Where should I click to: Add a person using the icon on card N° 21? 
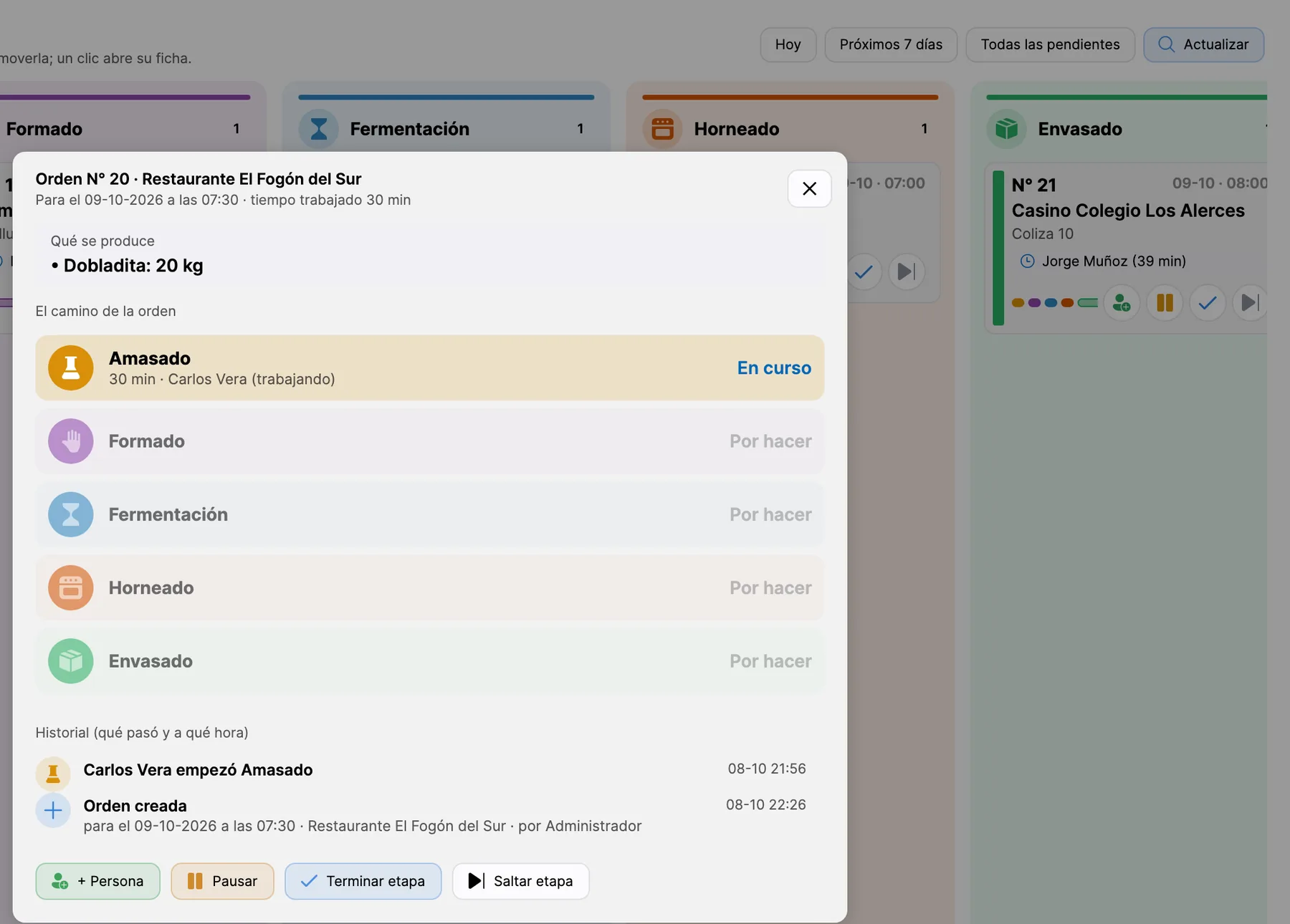(1122, 303)
